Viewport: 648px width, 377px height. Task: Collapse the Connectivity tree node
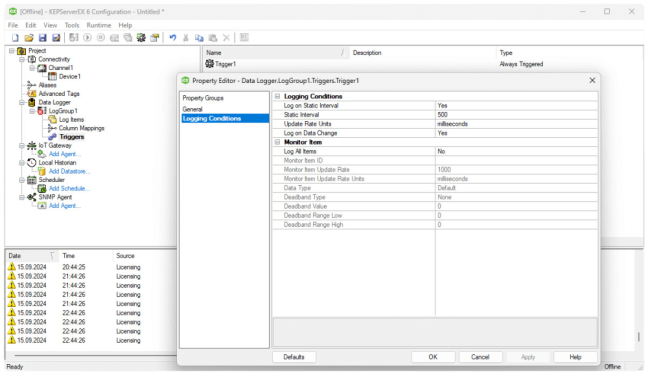22,60
